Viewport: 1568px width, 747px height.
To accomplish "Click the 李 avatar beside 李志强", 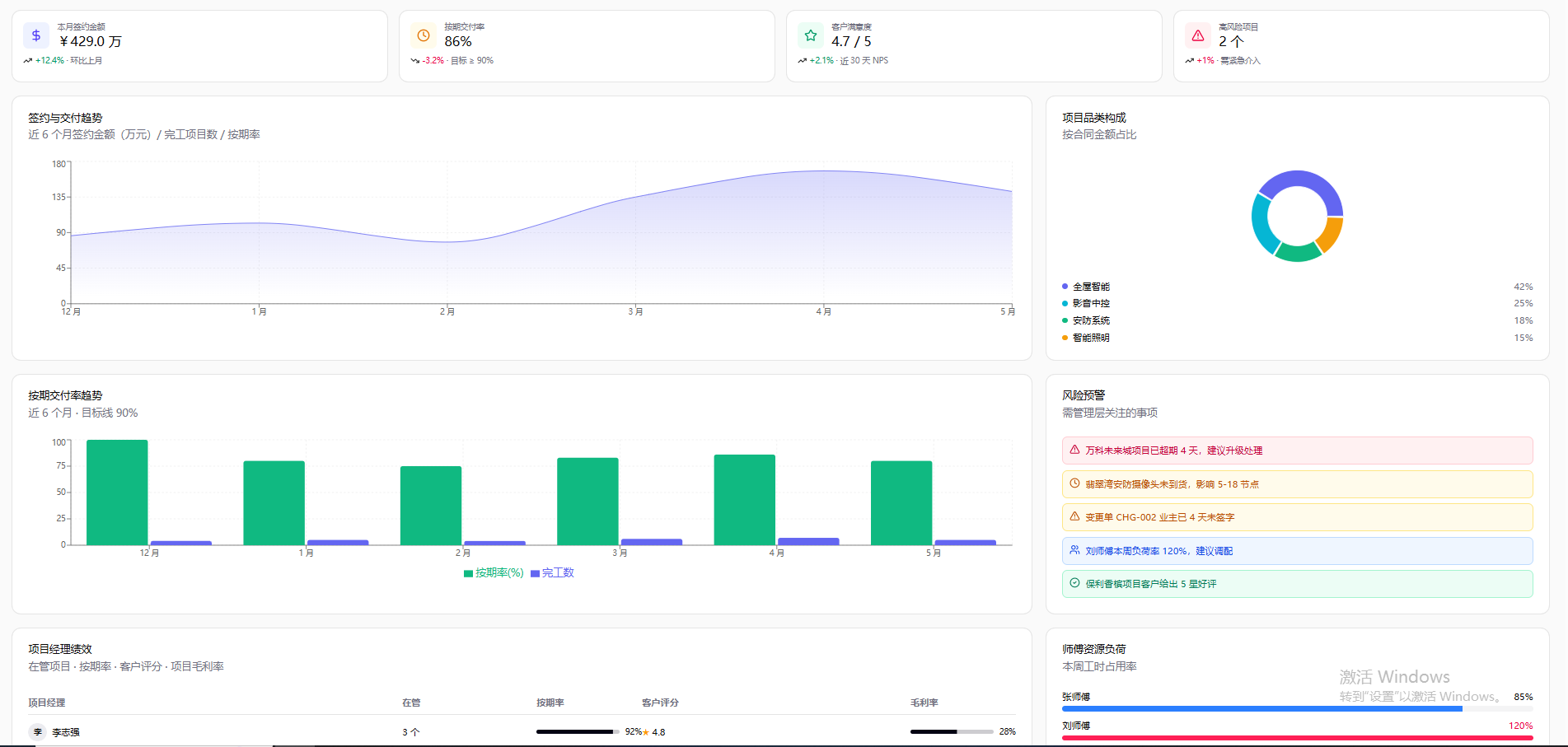I will click(x=37, y=732).
